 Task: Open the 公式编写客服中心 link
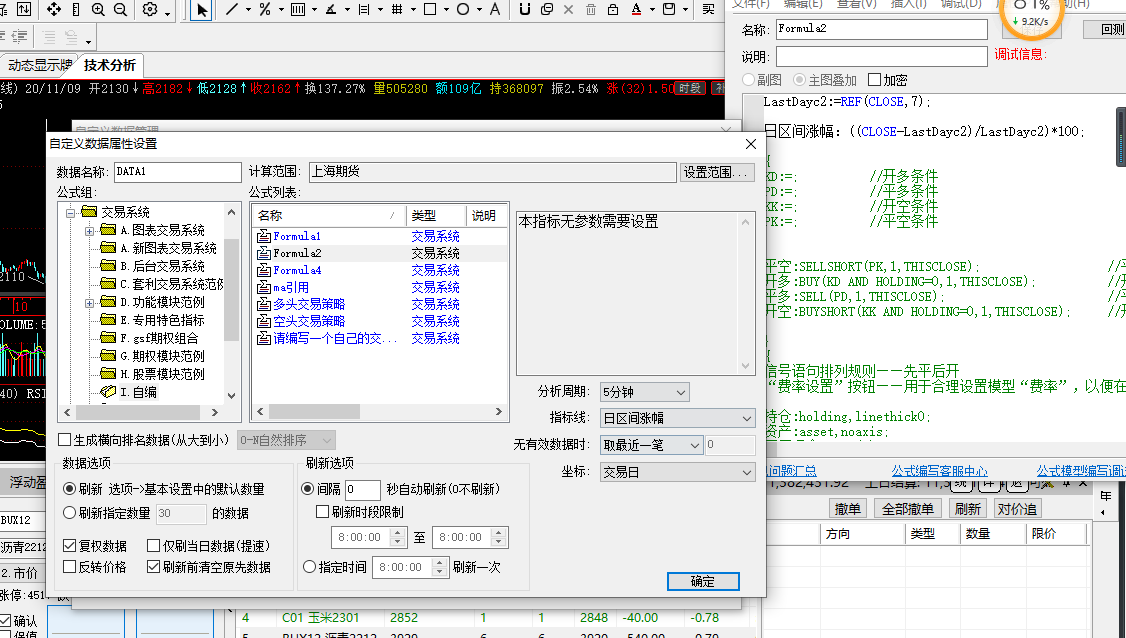939,471
